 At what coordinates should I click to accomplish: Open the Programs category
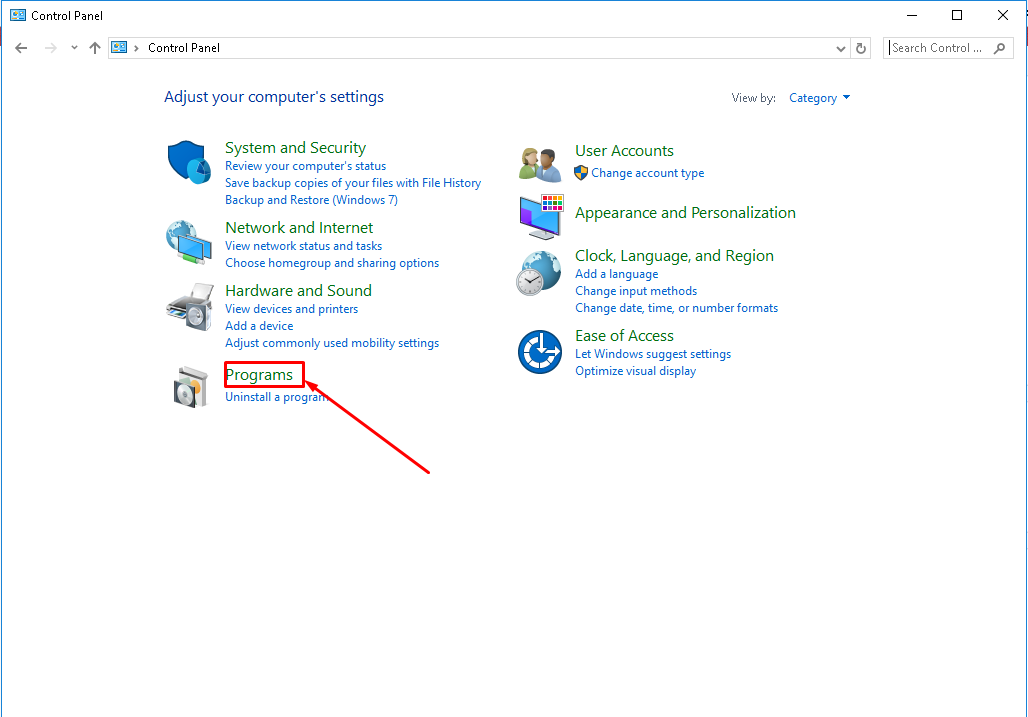[259, 375]
